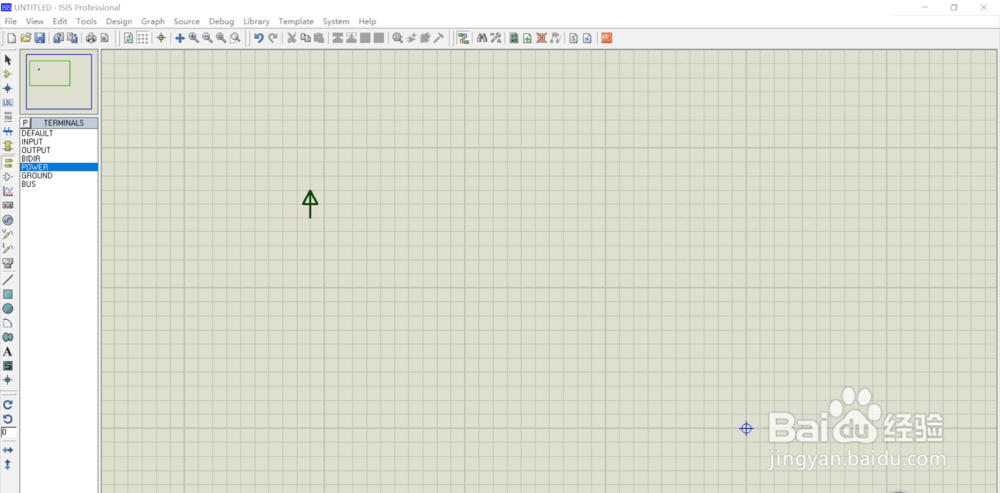Screen dimensions: 1000x493
Task: Open the Design menu
Action: [x=119, y=21]
